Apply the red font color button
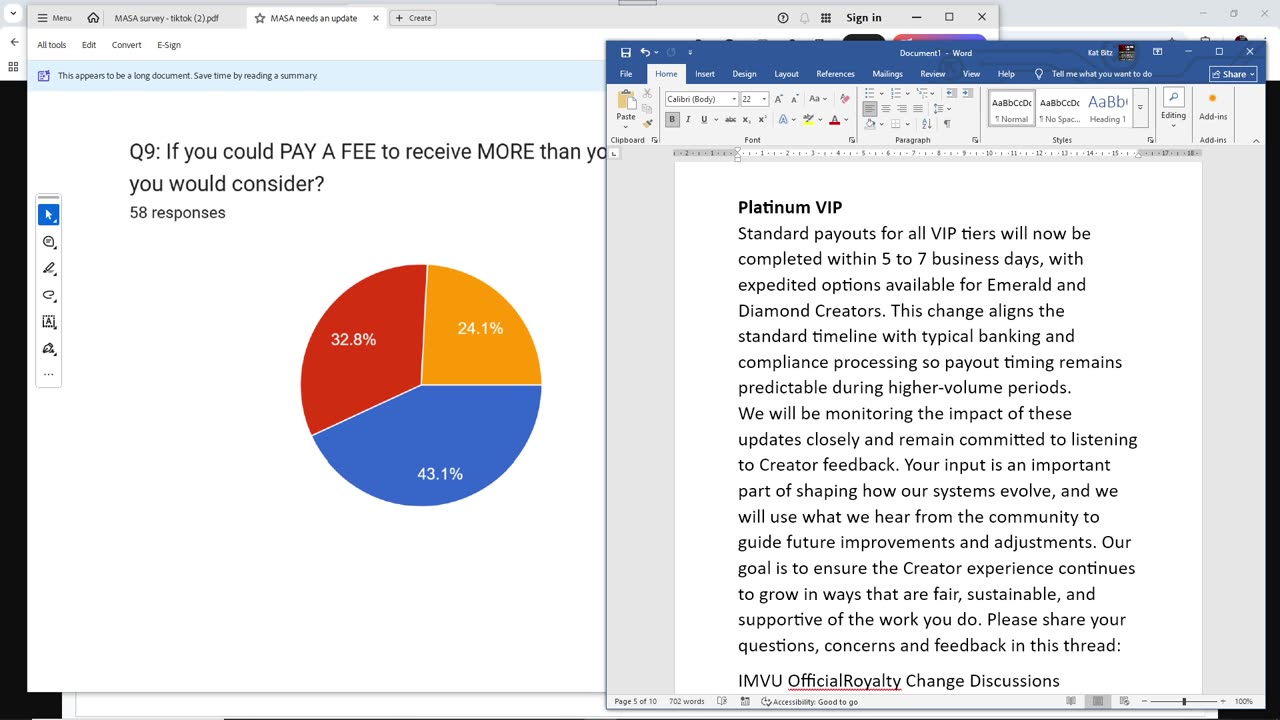 (x=837, y=120)
